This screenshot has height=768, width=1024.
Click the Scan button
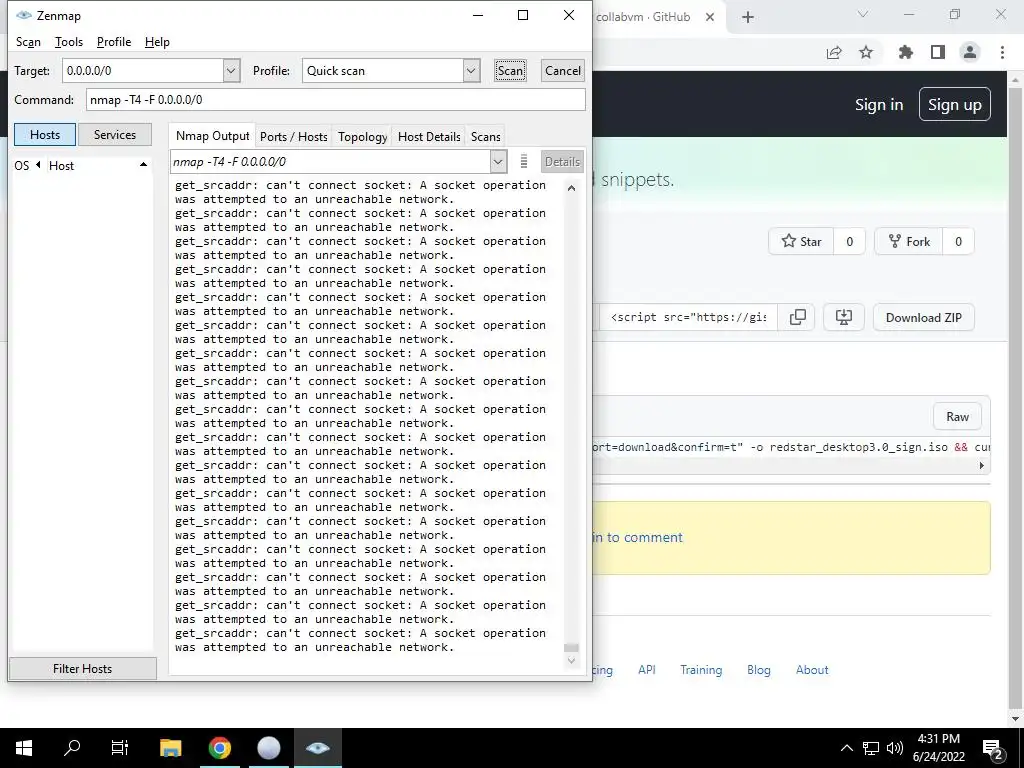510,71
